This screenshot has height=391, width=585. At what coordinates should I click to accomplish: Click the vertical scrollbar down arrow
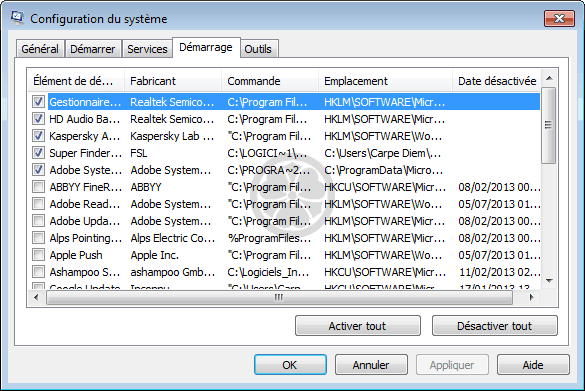pyautogui.click(x=549, y=281)
